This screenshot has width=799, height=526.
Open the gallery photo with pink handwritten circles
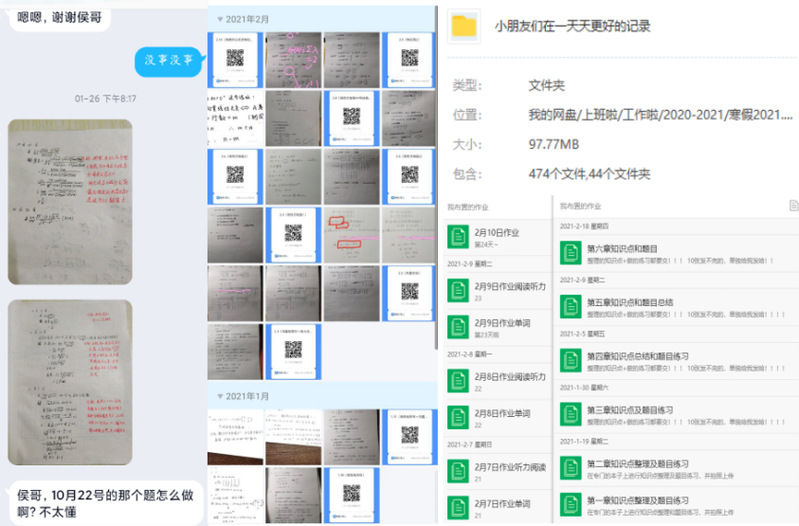[294, 60]
